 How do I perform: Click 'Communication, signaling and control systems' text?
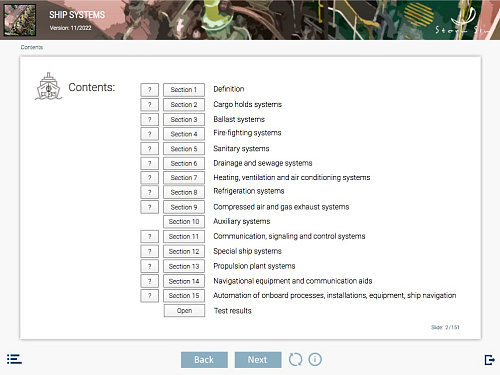click(289, 236)
